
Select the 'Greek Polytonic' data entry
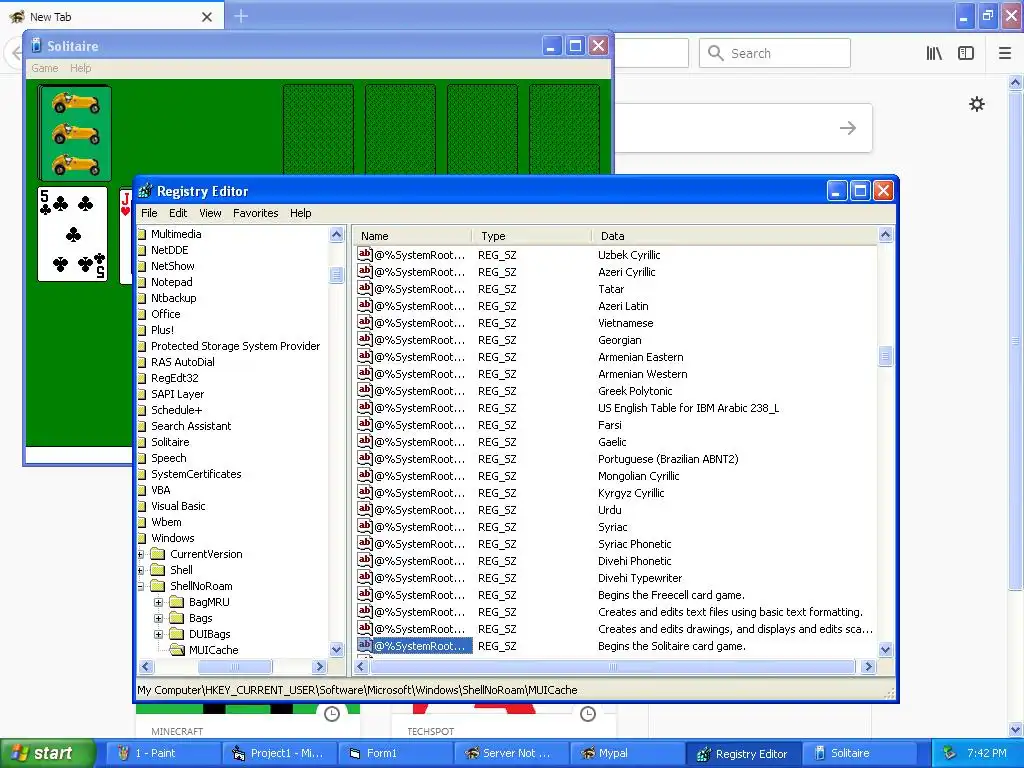[635, 391]
